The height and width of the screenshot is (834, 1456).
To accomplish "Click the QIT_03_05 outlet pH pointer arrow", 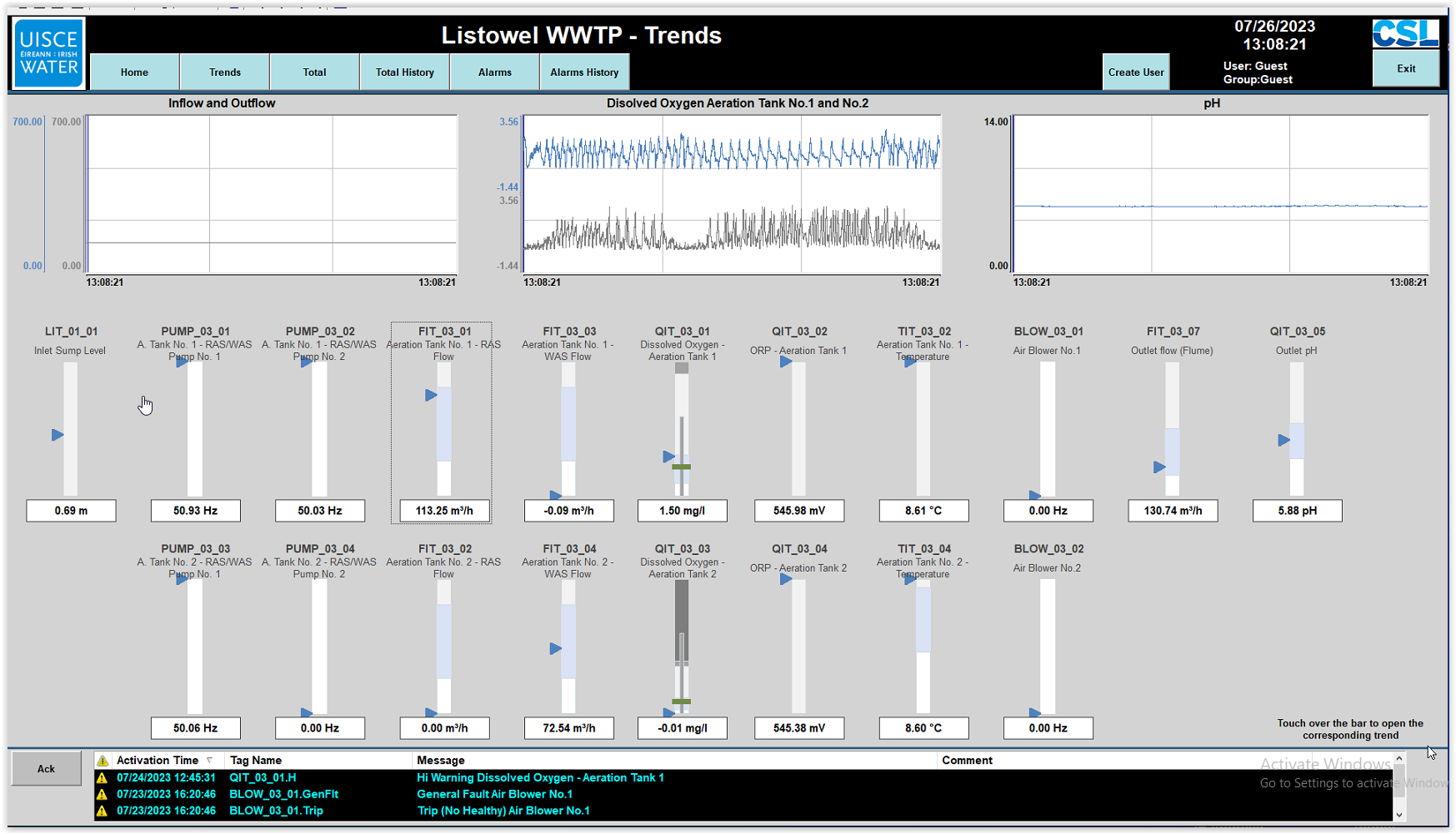I will point(1283,441).
